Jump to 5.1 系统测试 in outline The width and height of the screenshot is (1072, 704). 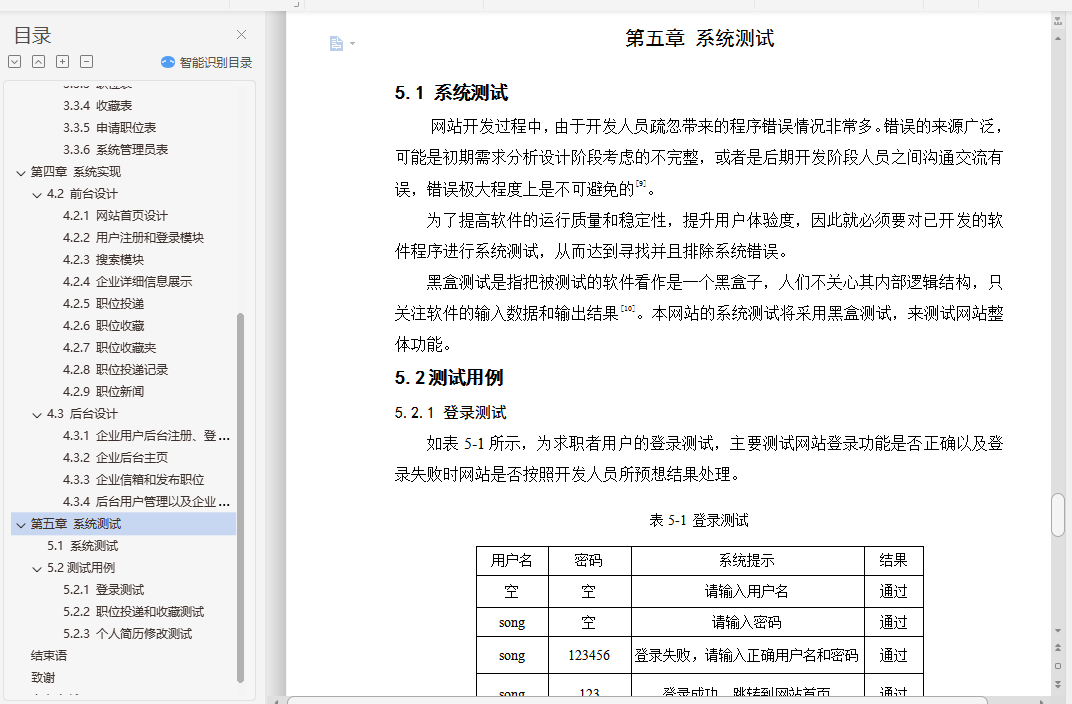[82, 545]
